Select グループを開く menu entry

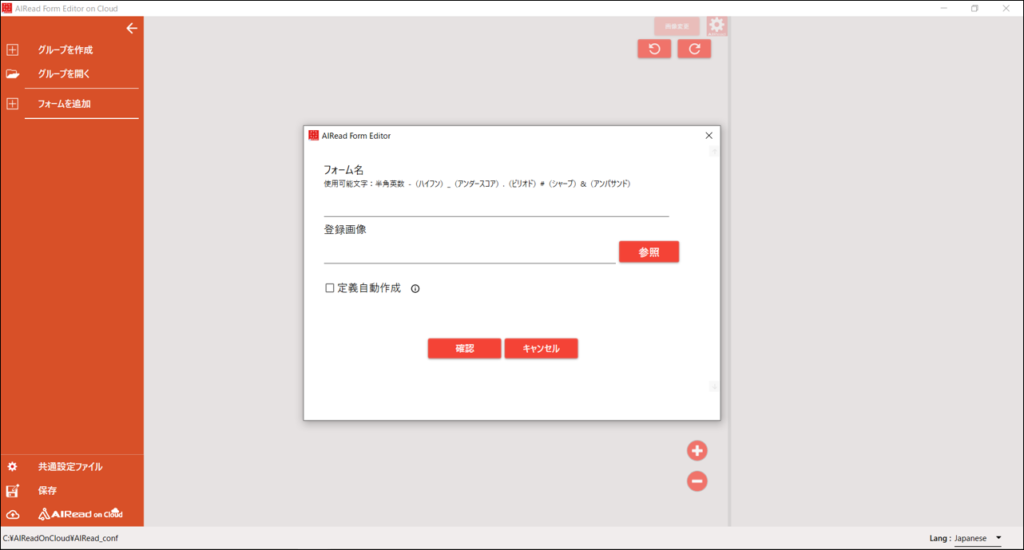pyautogui.click(x=63, y=74)
